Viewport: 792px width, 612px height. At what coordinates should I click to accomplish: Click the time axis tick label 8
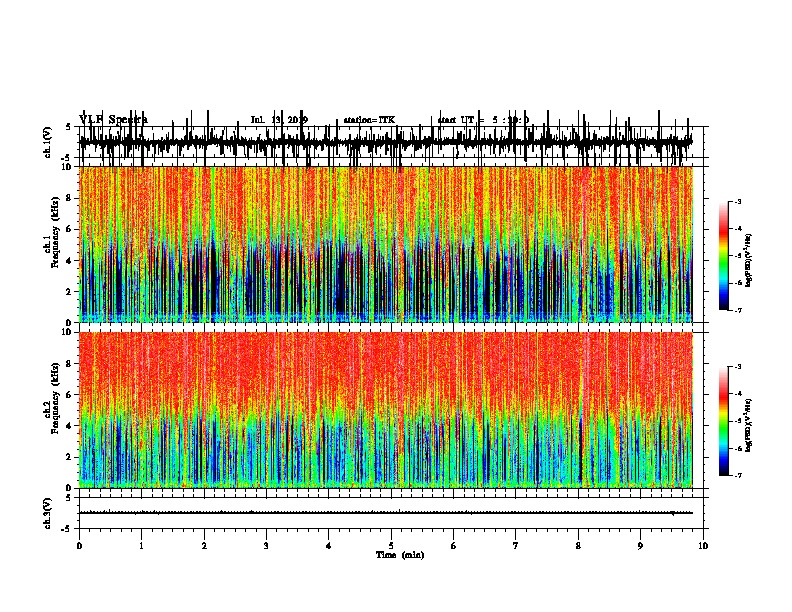[578, 546]
